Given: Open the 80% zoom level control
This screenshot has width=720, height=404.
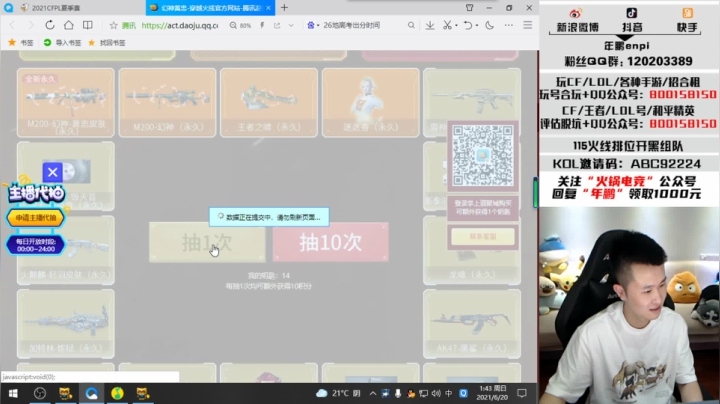Looking at the screenshot, I should pos(241,26).
